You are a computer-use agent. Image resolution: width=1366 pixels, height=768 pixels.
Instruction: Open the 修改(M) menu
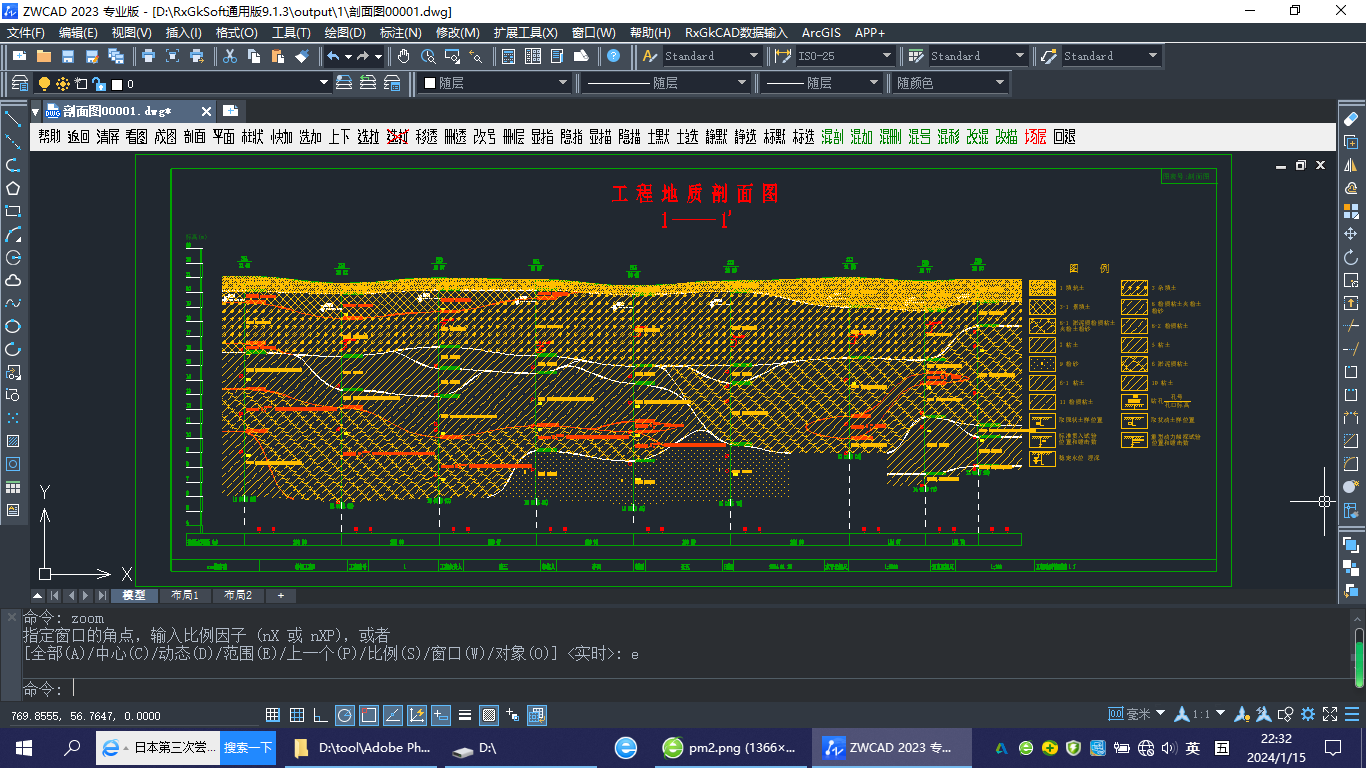(x=457, y=33)
